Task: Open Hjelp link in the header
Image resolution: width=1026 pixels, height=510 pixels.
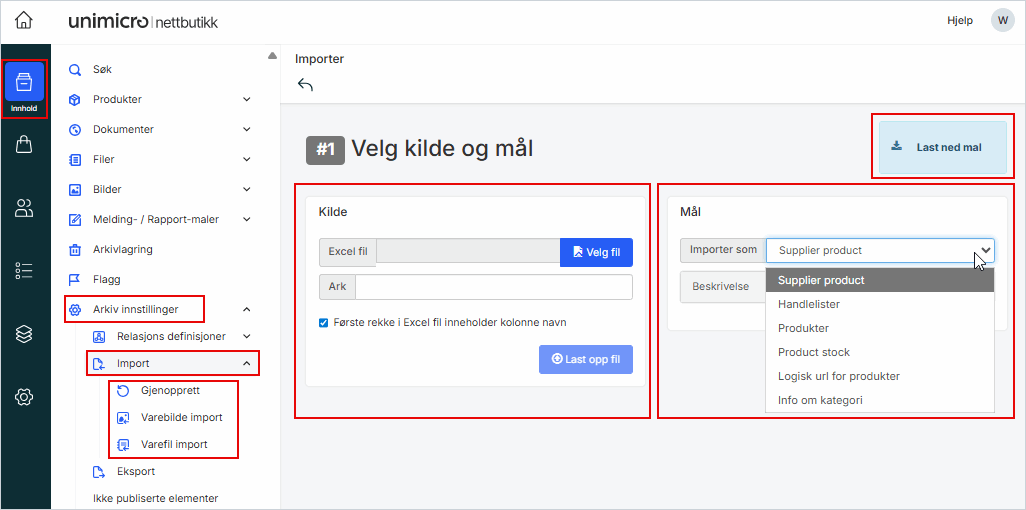Action: (x=959, y=21)
